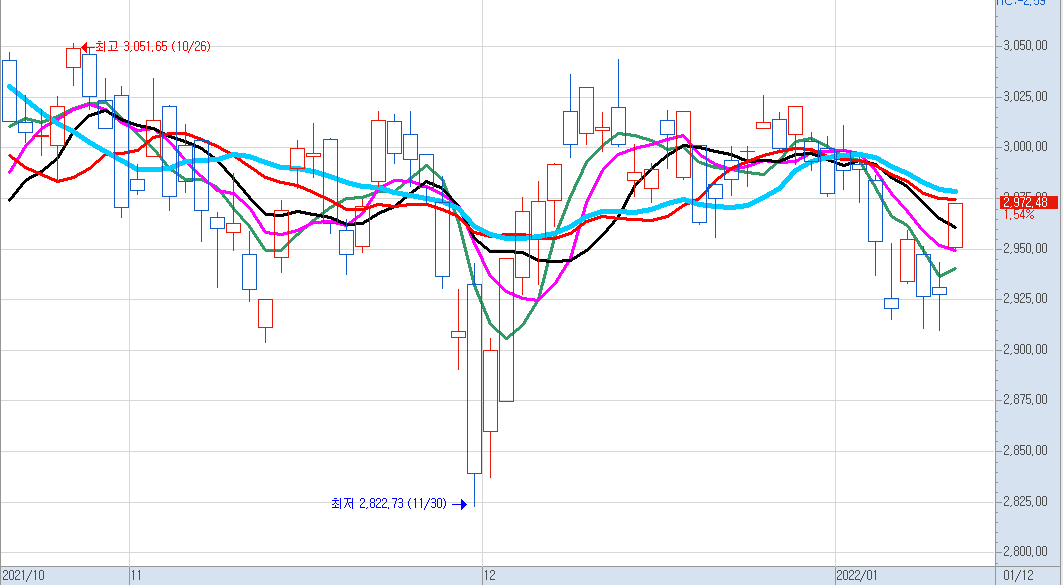Click the 1.54% change value
Viewport: 1063px width, 585px height.
(1019, 214)
